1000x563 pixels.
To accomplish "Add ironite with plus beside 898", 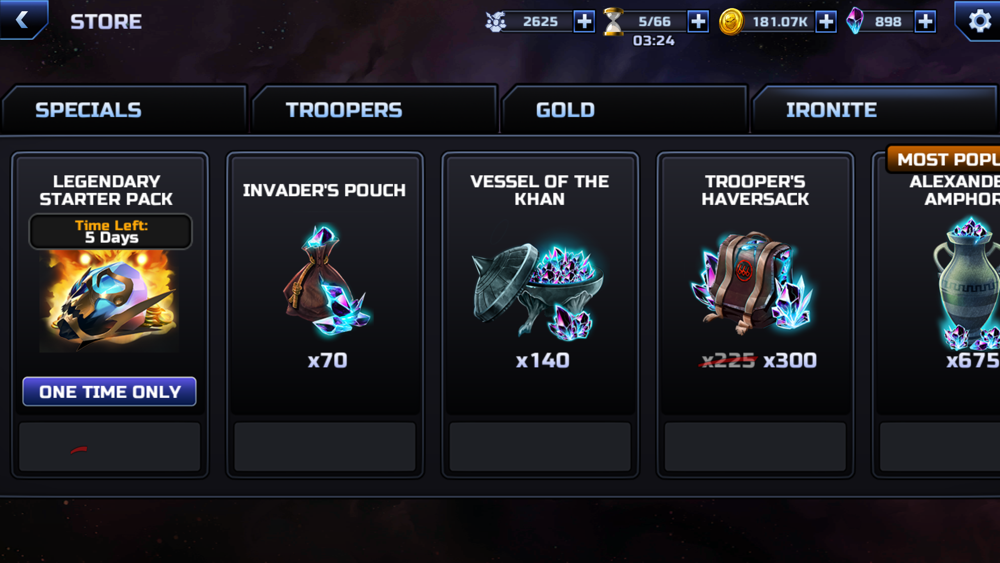I will pyautogui.click(x=925, y=22).
